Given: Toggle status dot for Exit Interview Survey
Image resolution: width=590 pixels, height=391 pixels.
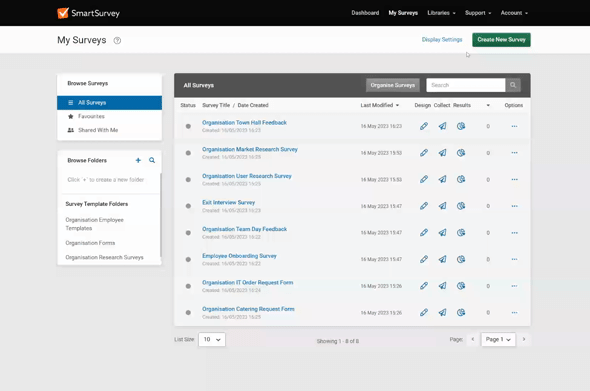Looking at the screenshot, I should 188,206.
